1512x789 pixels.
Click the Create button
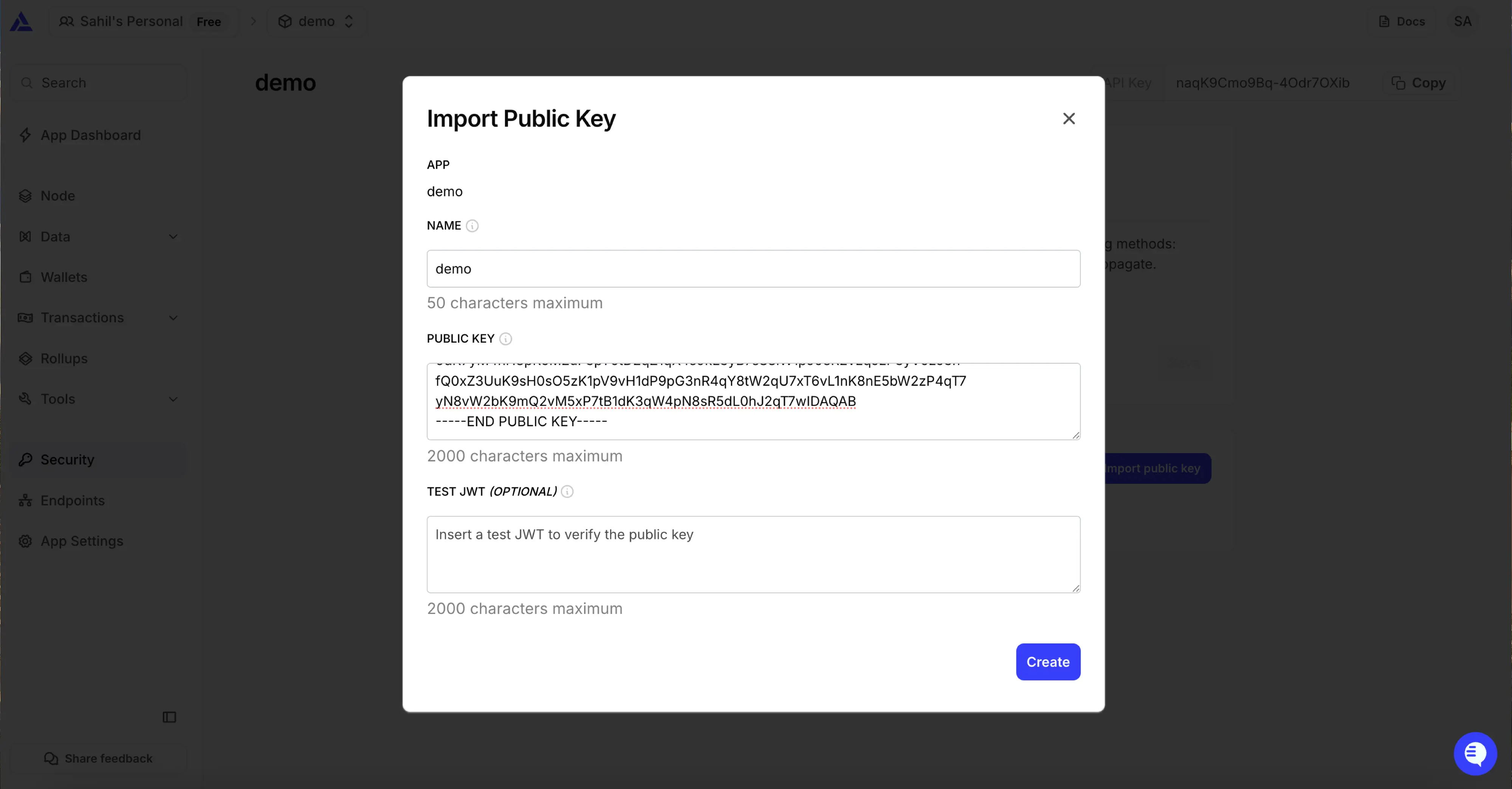[1048, 662]
